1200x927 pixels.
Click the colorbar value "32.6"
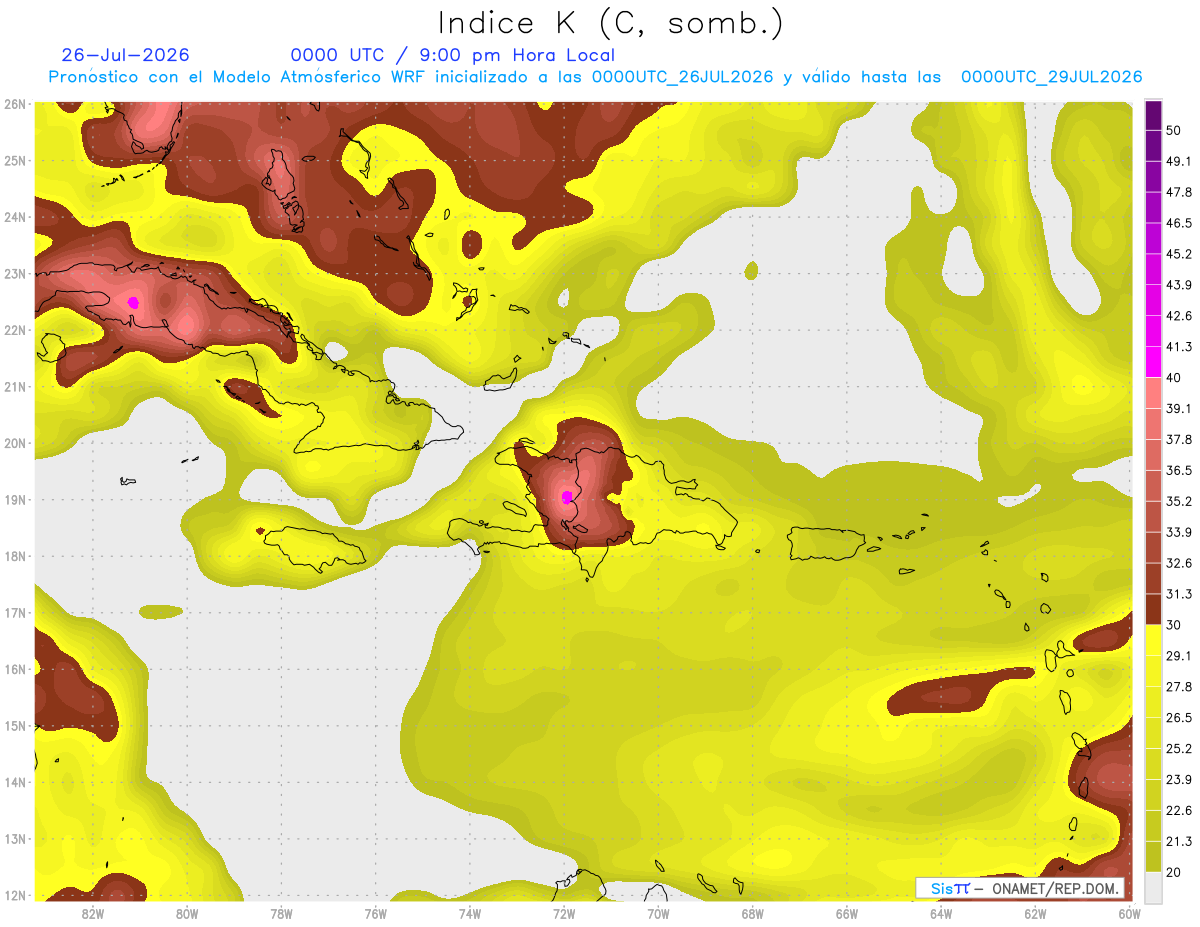coord(1179,563)
